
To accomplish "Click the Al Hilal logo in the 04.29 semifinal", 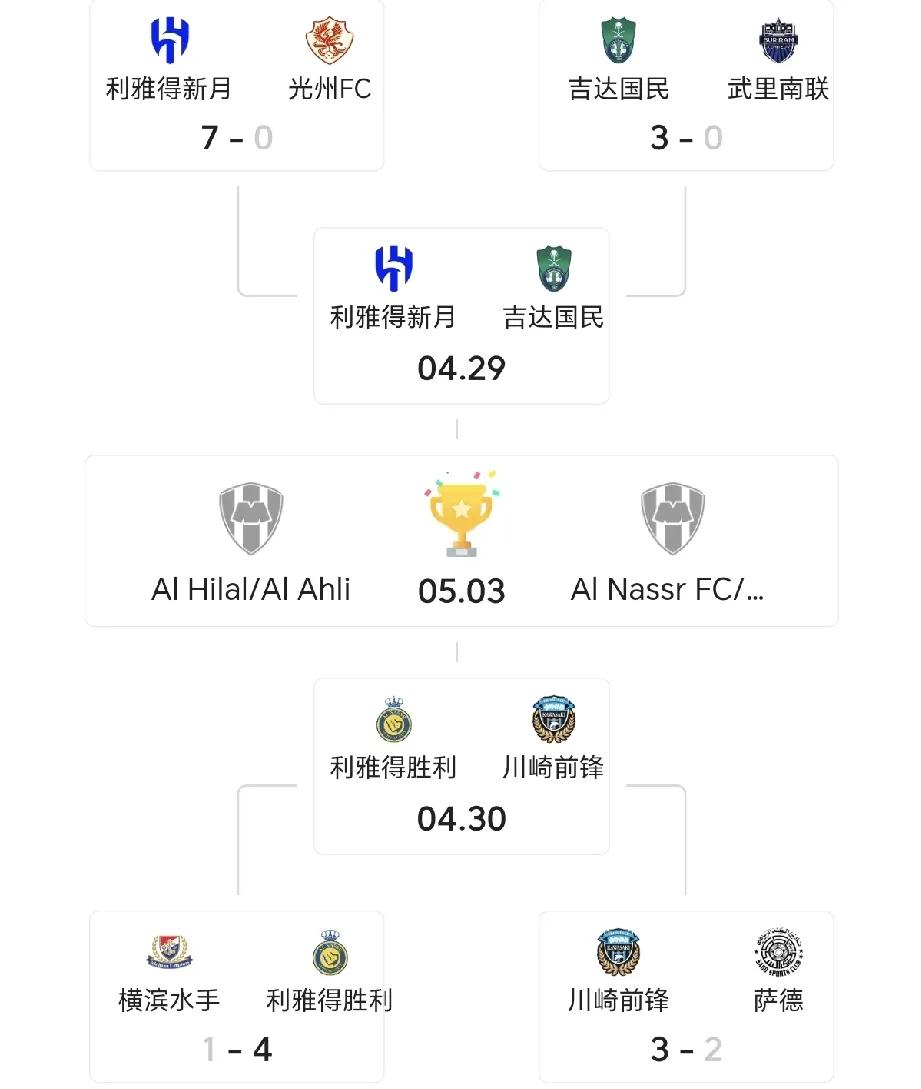I will point(394,268).
